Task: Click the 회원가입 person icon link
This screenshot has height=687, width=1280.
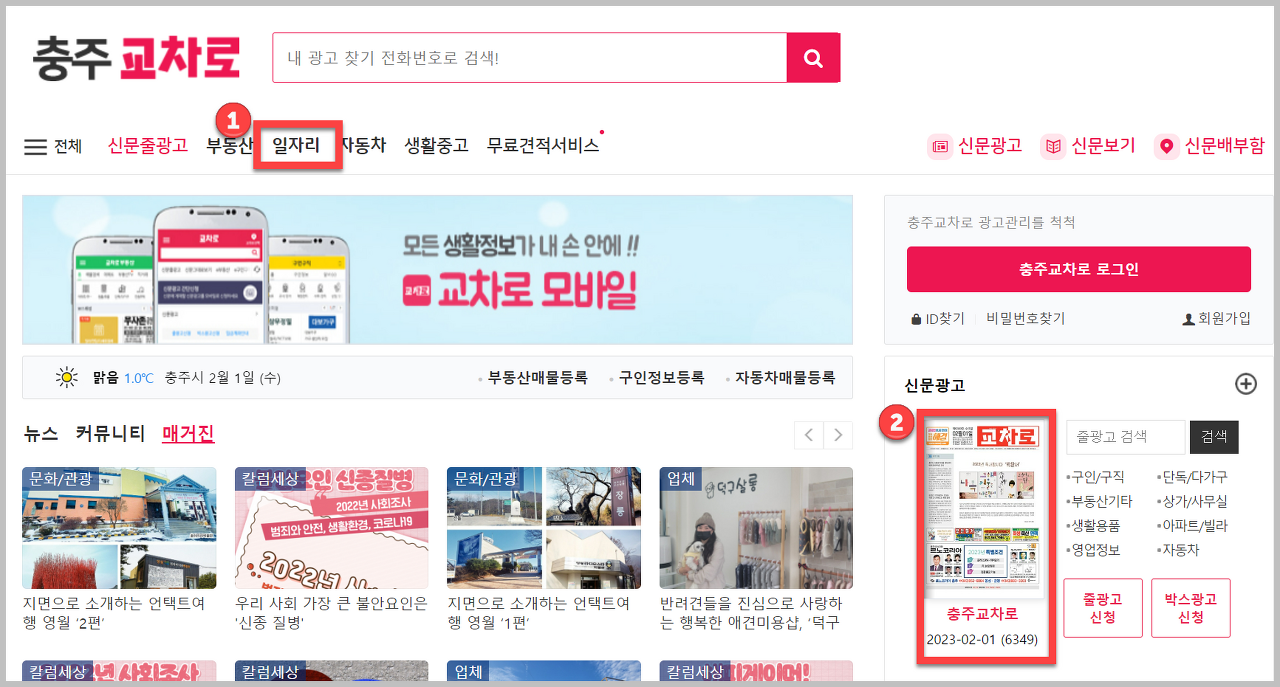Action: point(1216,319)
